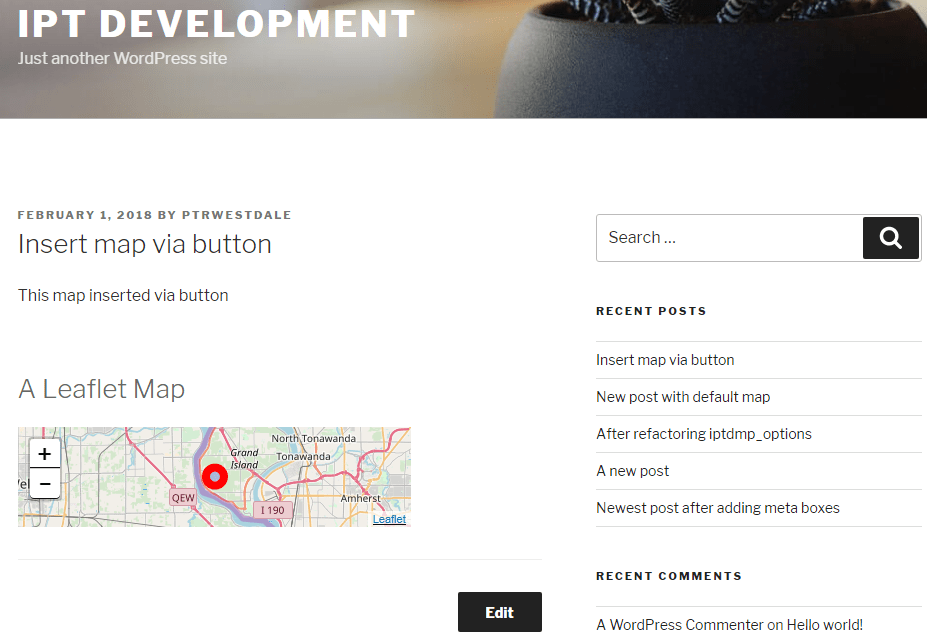Open the post title 'Insert map via button'
Screen dimensions: 927x642
[143, 244]
